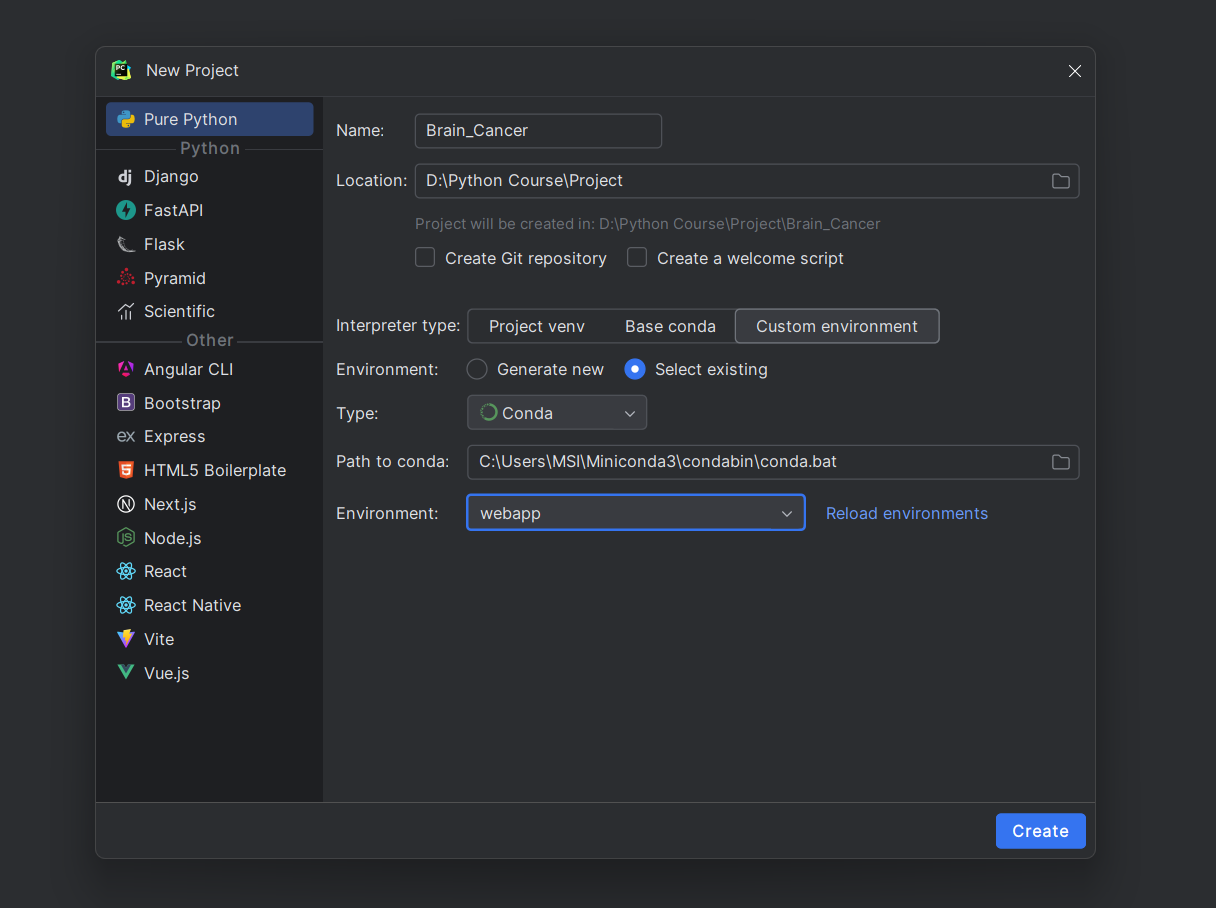Image resolution: width=1216 pixels, height=908 pixels.
Task: Click the Reload environments link
Action: (x=906, y=513)
